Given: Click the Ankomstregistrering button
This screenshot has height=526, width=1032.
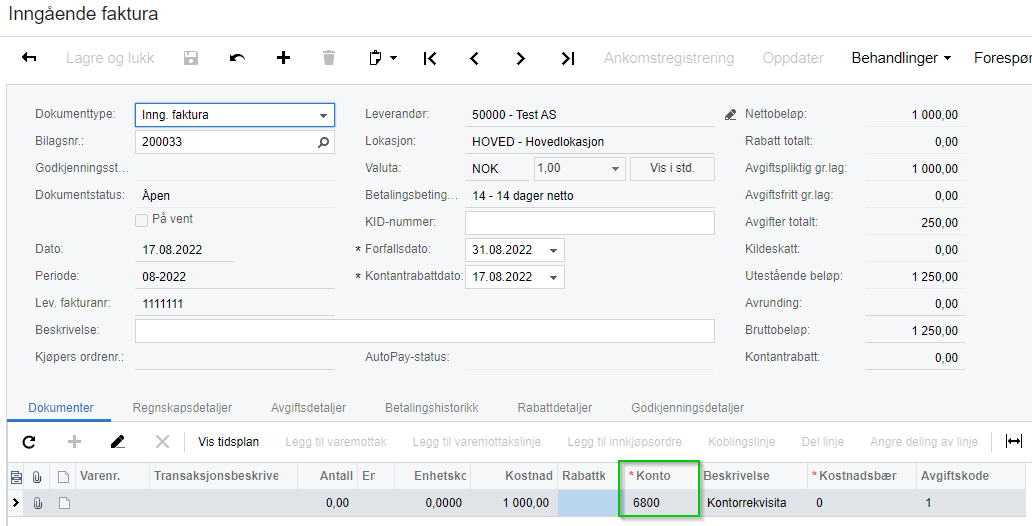Looking at the screenshot, I should pos(669,58).
